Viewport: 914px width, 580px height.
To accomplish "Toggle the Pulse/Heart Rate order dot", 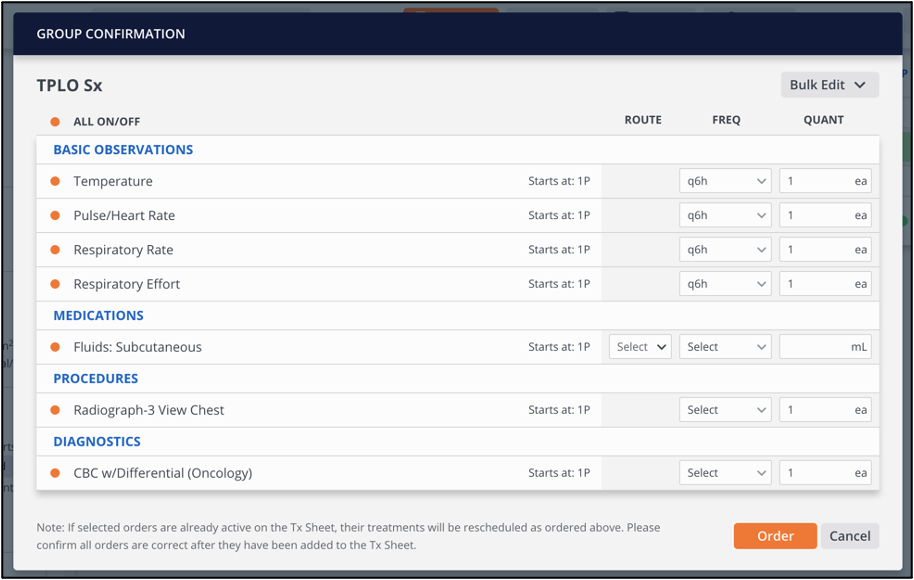I will (55, 216).
